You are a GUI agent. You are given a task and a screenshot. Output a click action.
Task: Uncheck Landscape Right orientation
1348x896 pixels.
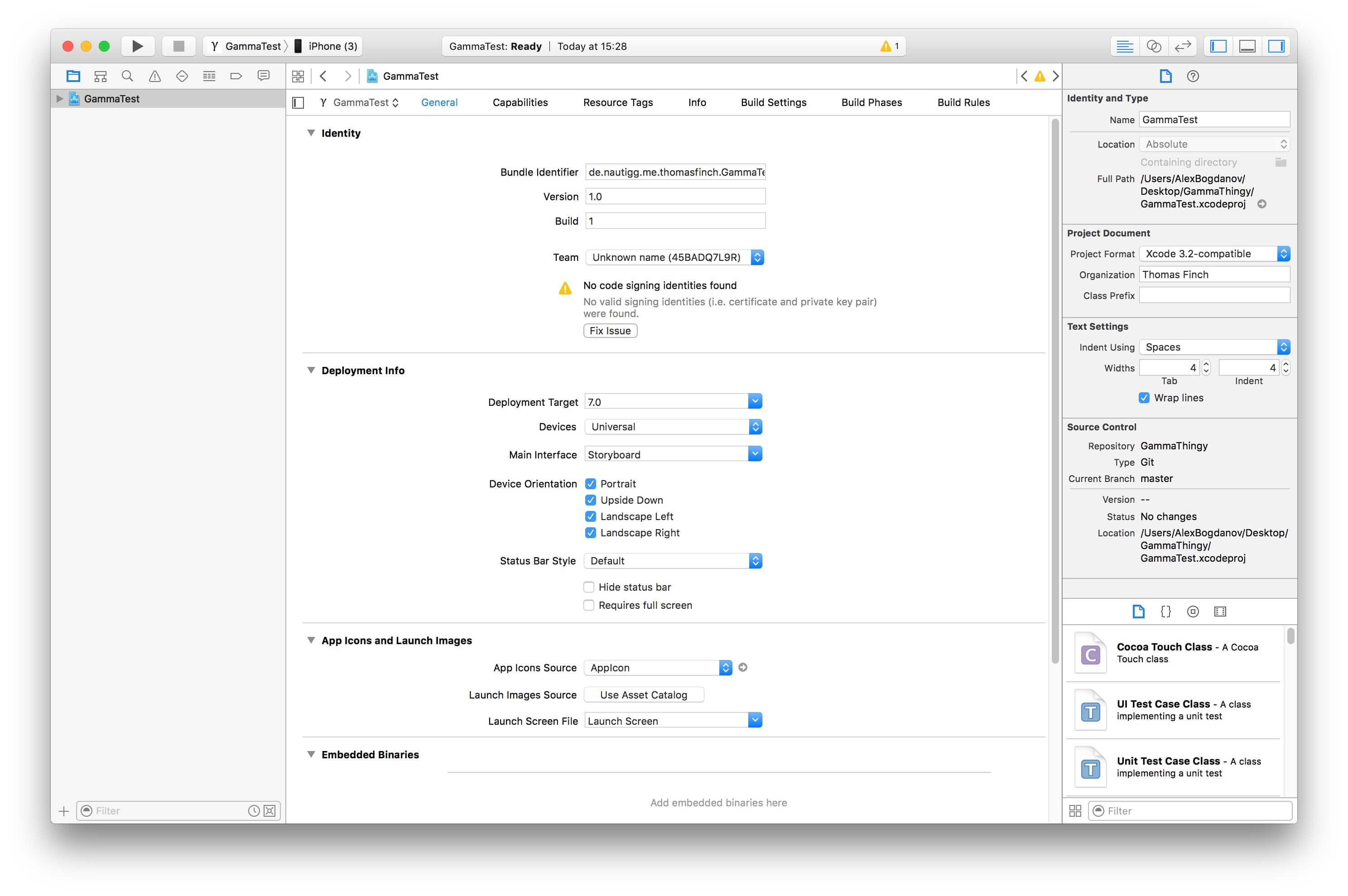[590, 533]
